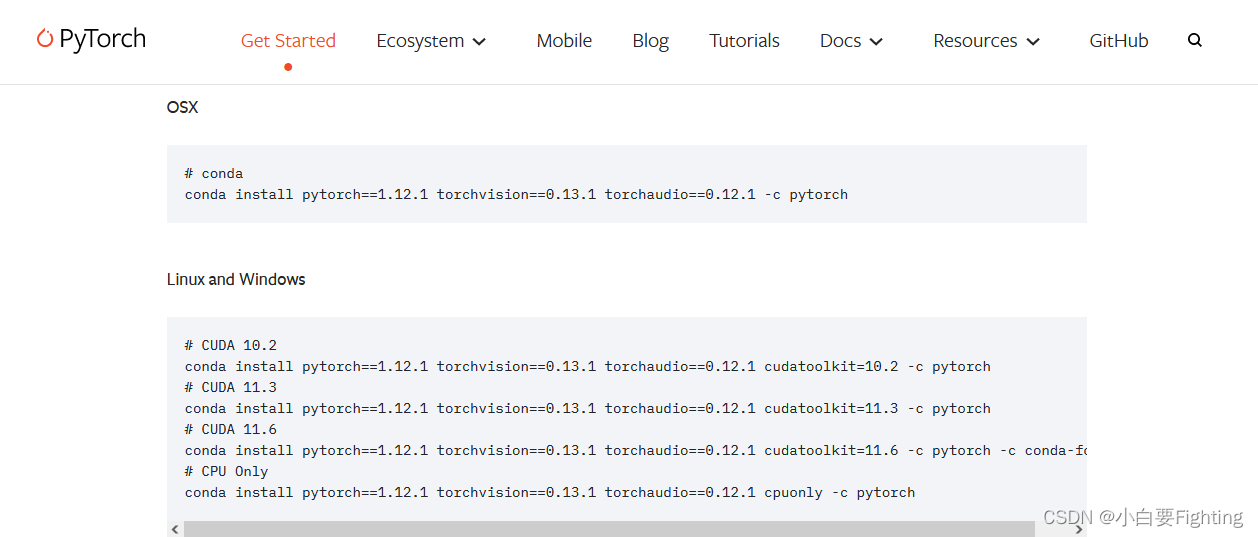Expand the Ecosystem dropdown menu
The height and width of the screenshot is (537, 1258).
(x=431, y=41)
